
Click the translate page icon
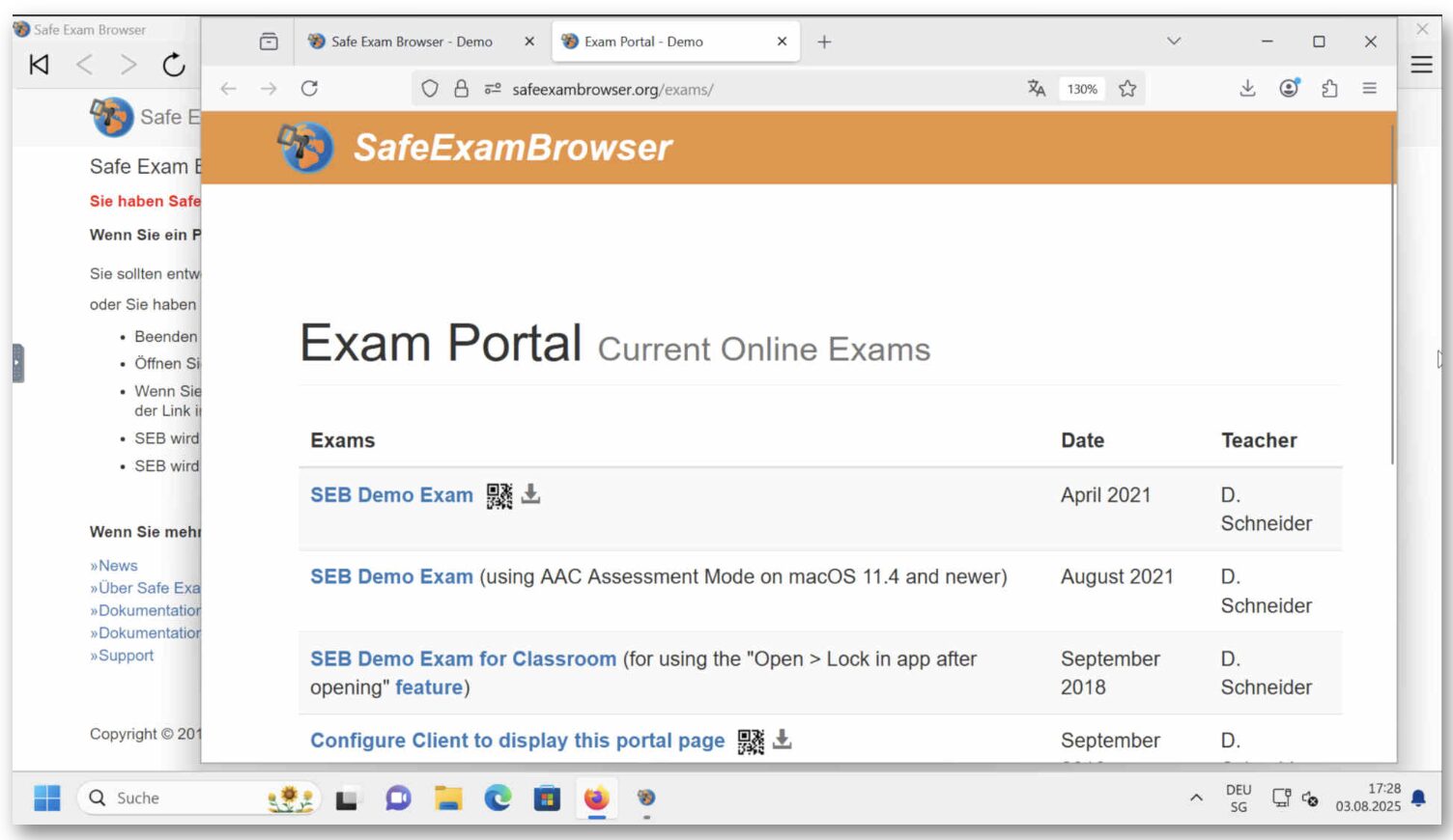tap(1037, 89)
